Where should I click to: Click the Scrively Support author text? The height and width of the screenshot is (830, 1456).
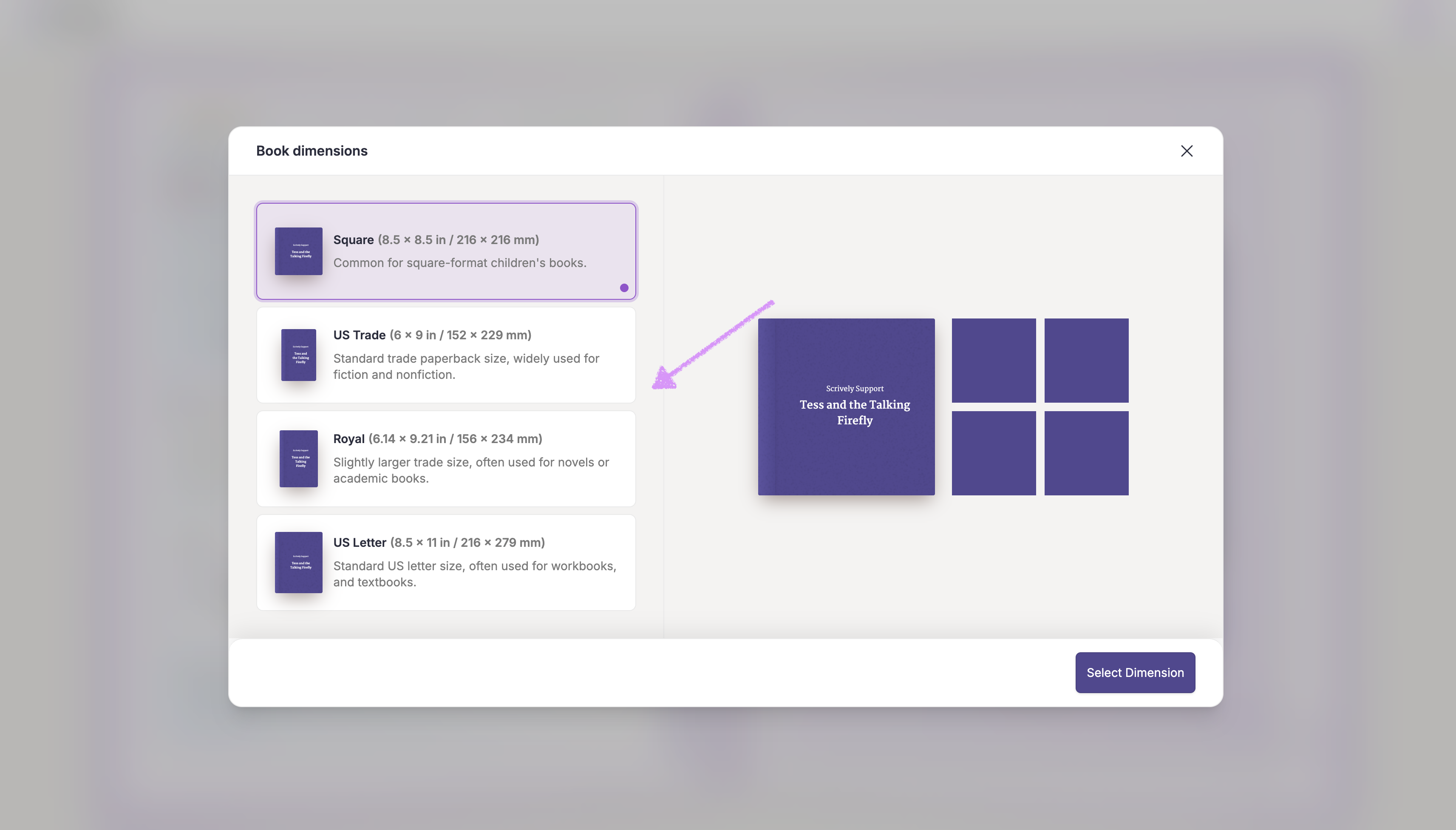(x=855, y=389)
